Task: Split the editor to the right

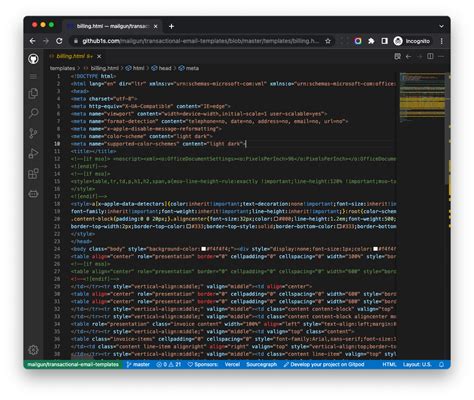Action: (x=430, y=56)
